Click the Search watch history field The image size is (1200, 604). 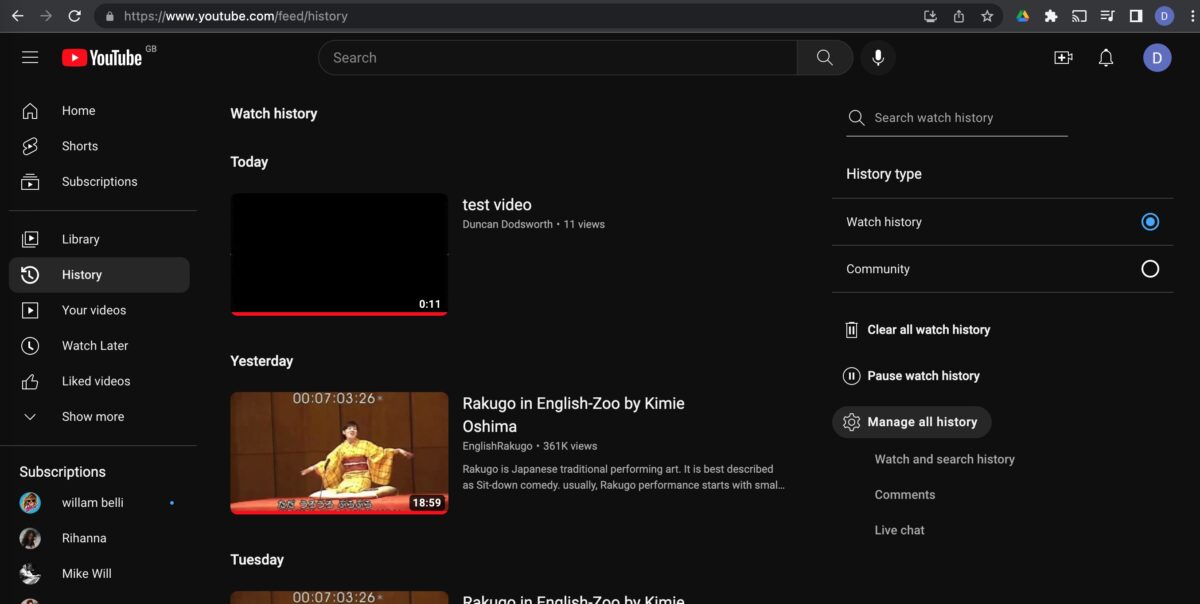(957, 118)
